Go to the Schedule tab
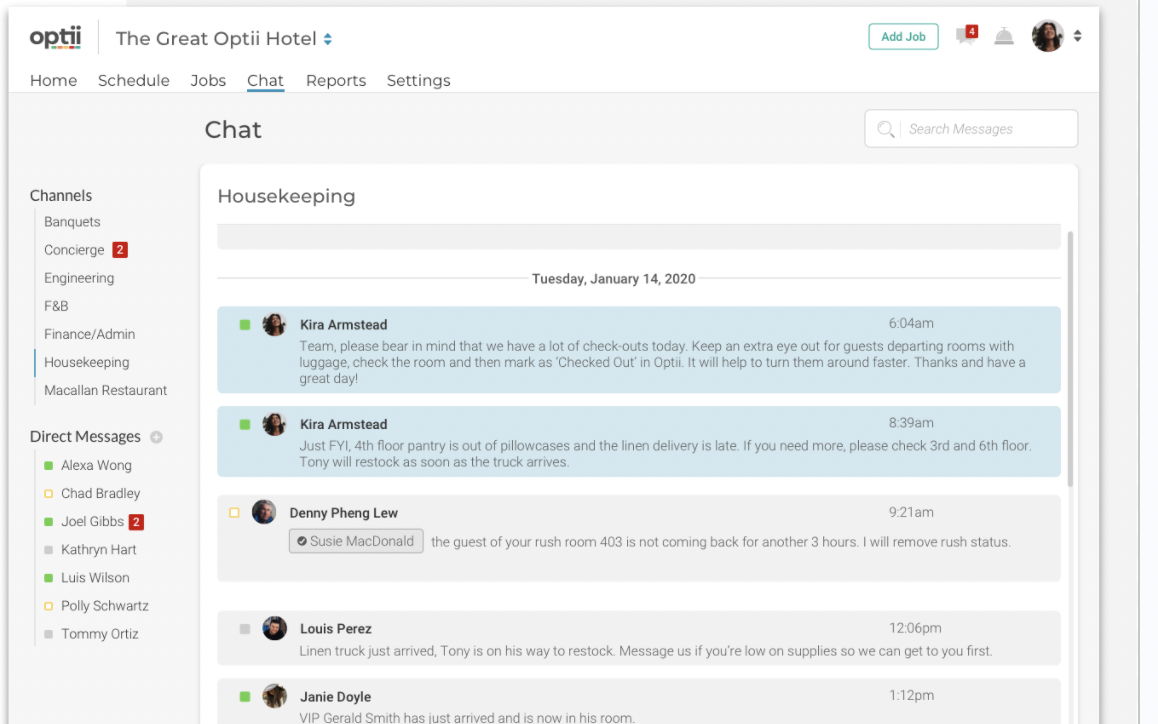1158x724 pixels. coord(134,81)
